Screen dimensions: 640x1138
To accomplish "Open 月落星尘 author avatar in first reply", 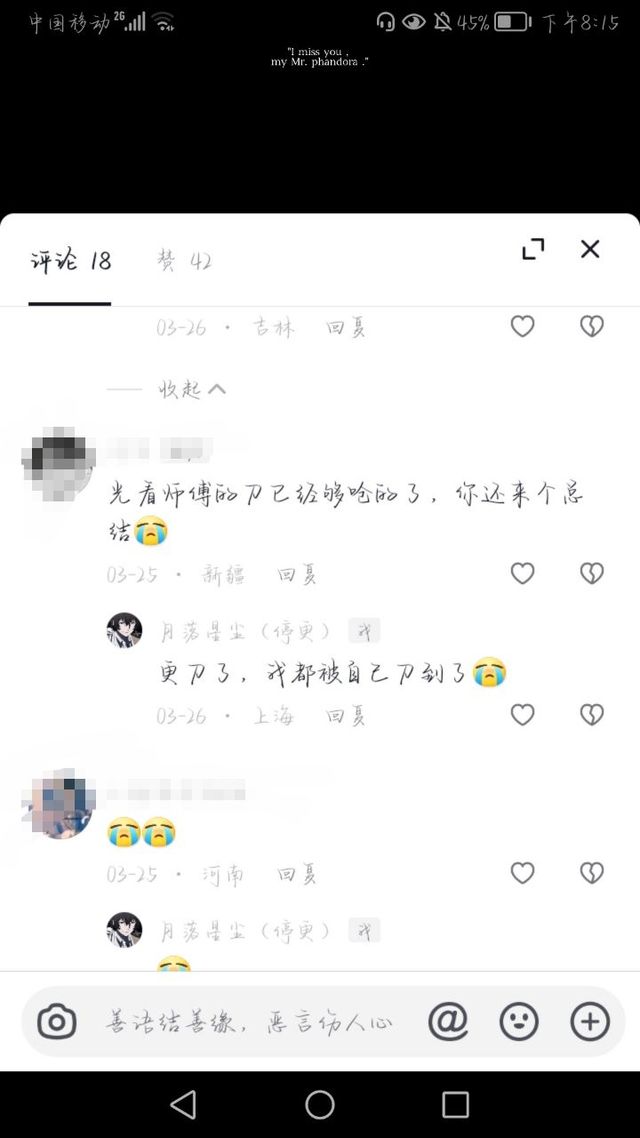I will click(124, 630).
